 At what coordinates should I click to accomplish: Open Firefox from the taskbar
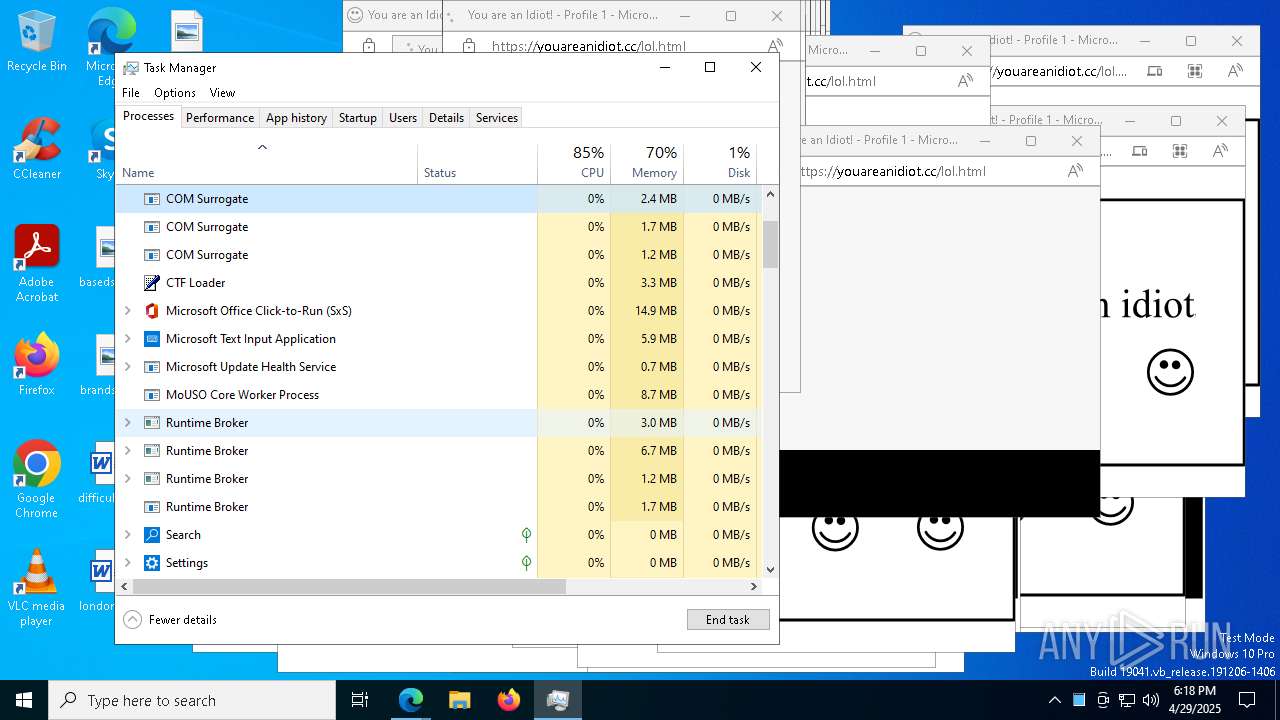point(509,700)
